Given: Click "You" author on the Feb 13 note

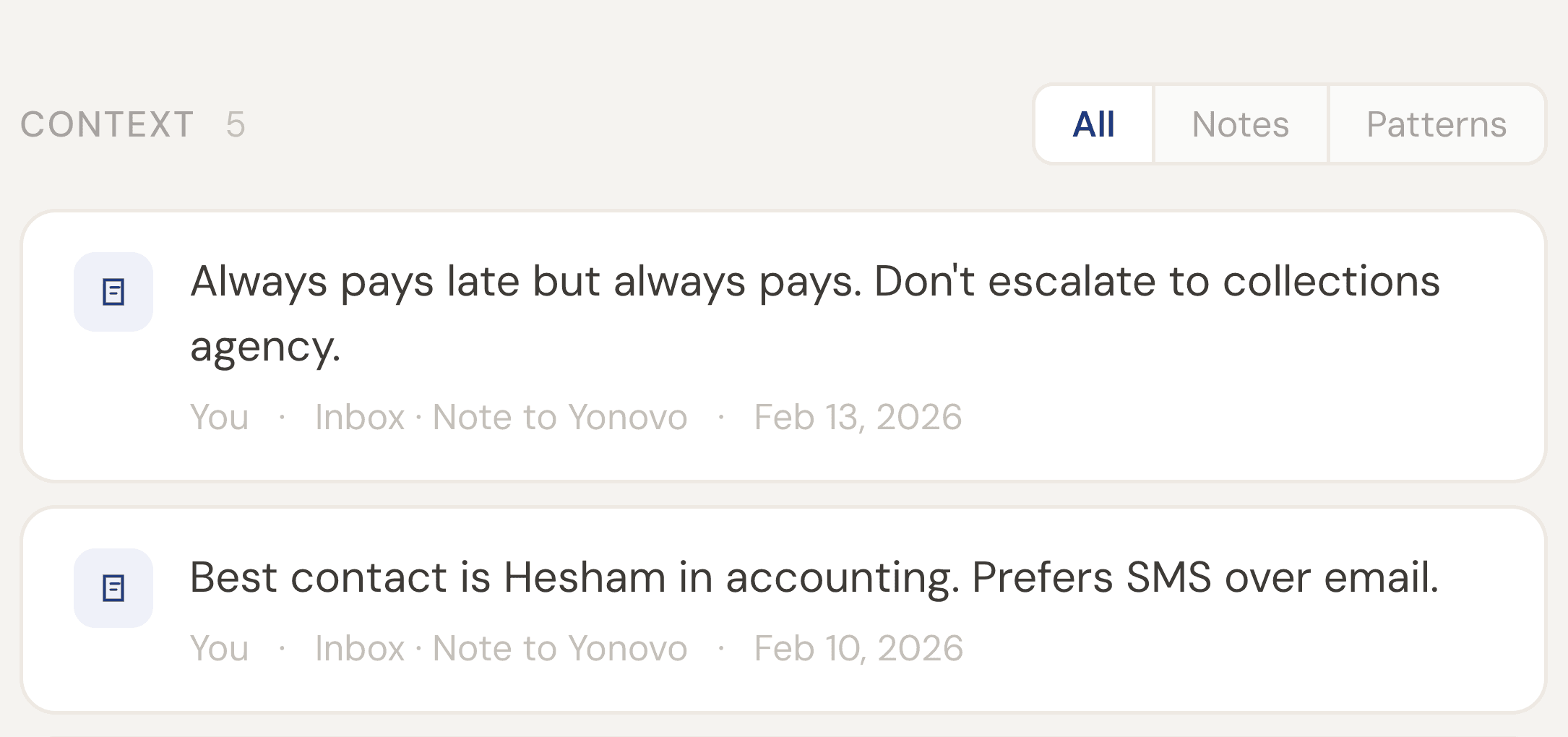Looking at the screenshot, I should tap(219, 417).
